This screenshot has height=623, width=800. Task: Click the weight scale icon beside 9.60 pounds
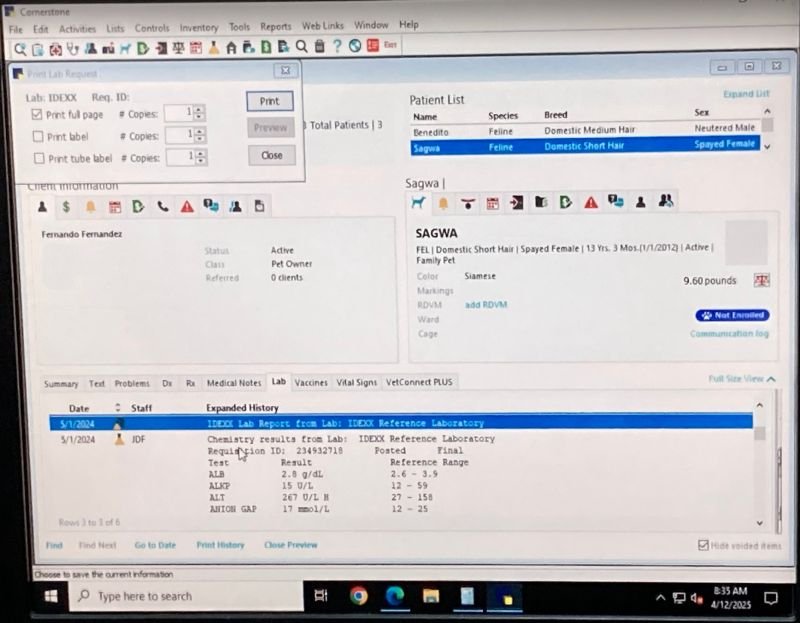tap(761, 280)
